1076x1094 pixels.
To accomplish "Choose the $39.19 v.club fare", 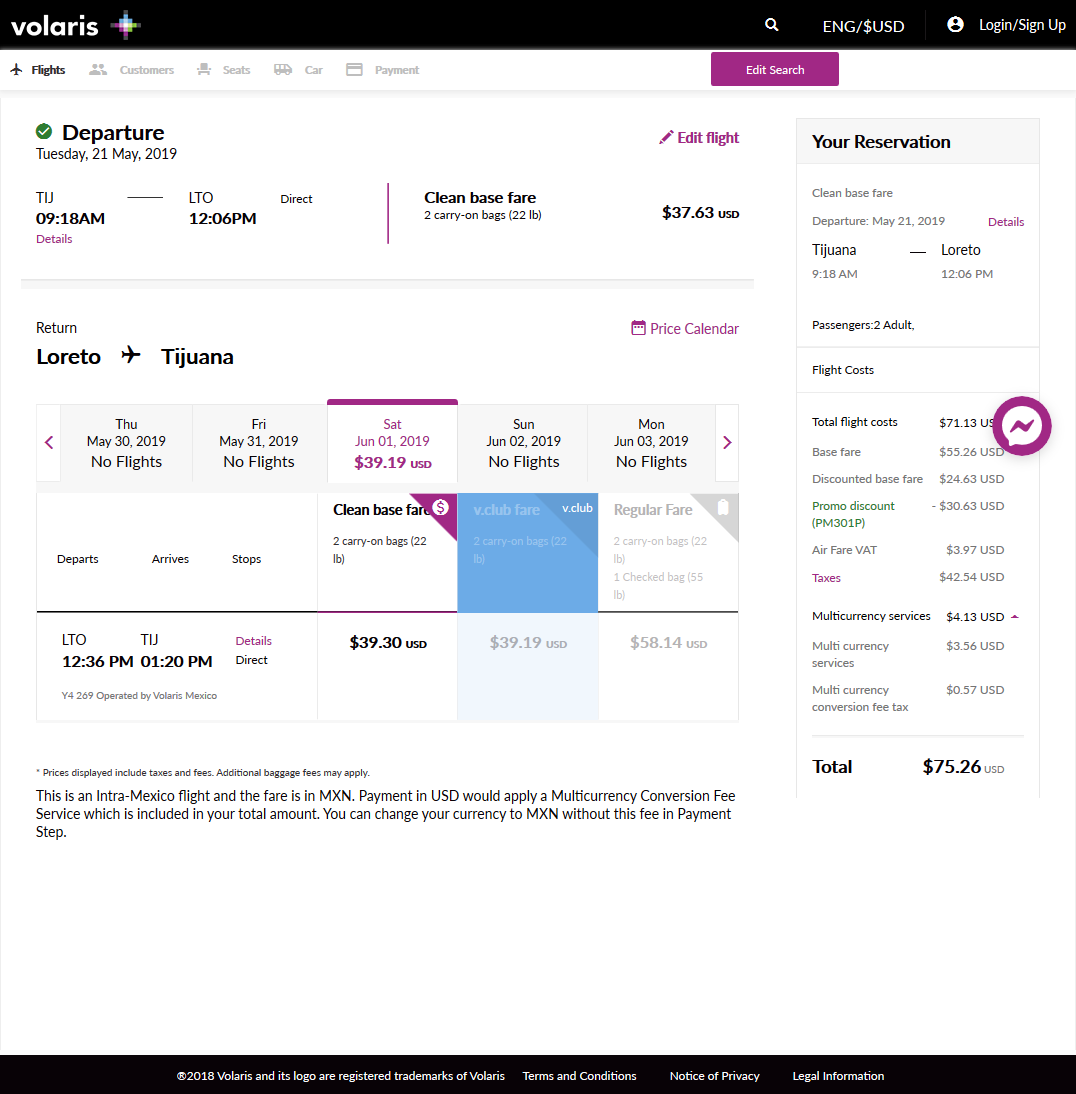I will (x=528, y=643).
